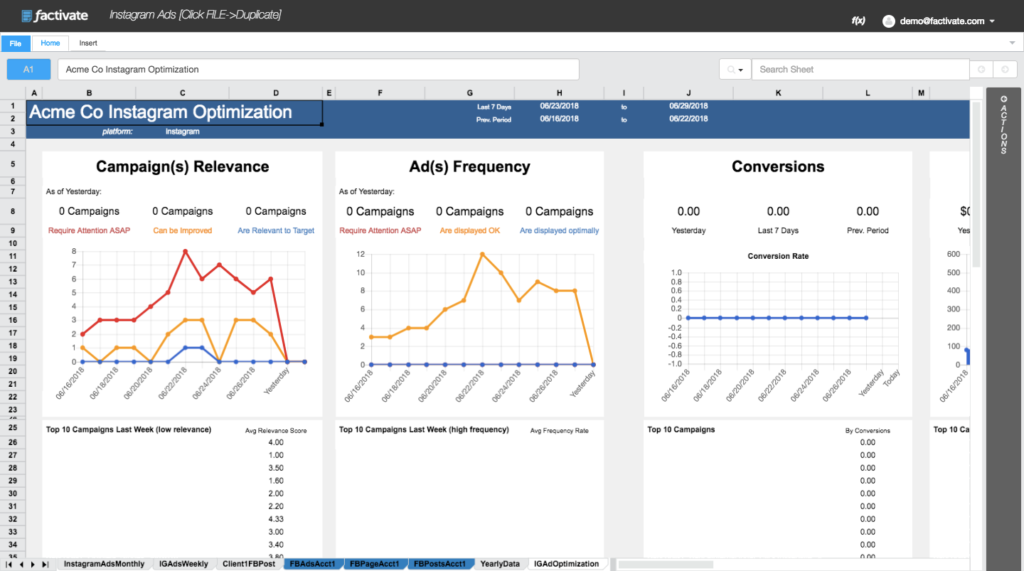Click the 06/23/2018 Last 7 Days start date

click(x=559, y=106)
